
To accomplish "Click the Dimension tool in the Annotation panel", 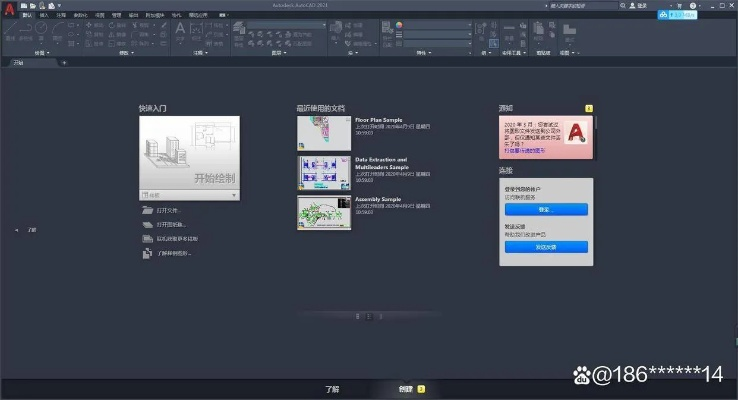I will tap(196, 32).
